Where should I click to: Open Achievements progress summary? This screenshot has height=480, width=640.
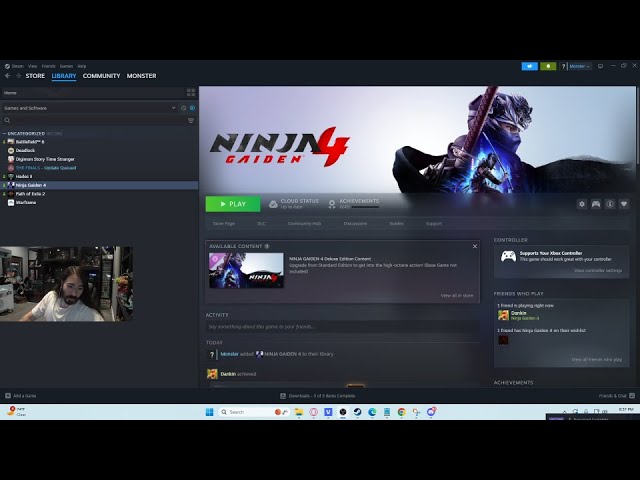[x=354, y=204]
